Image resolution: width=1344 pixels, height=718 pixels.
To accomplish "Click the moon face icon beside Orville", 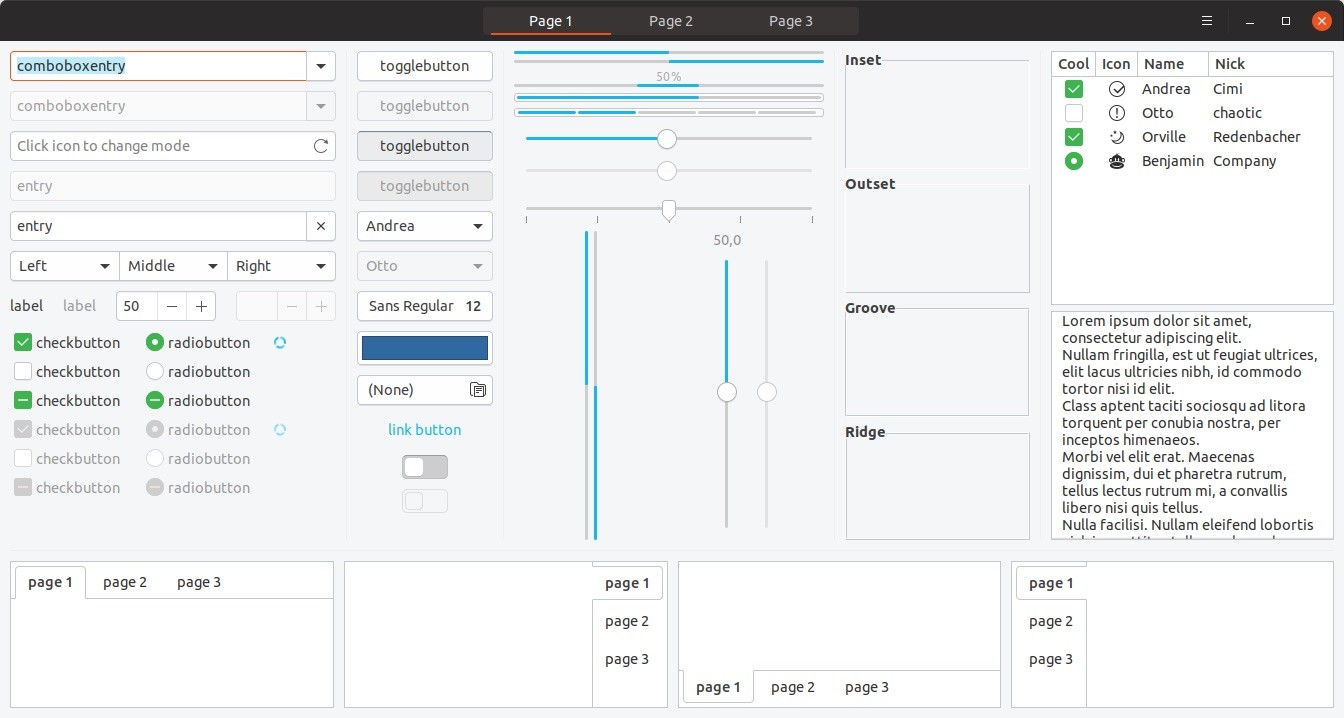I will [1117, 137].
